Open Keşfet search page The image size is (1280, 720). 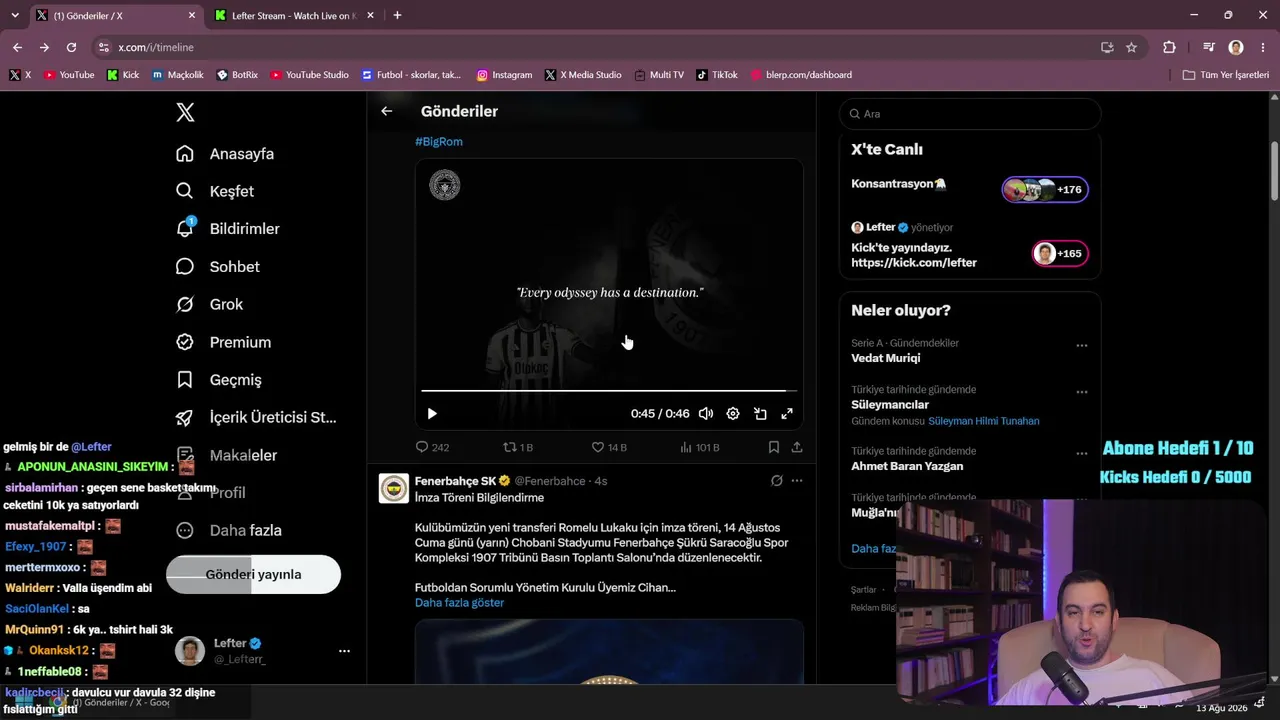click(x=215, y=191)
